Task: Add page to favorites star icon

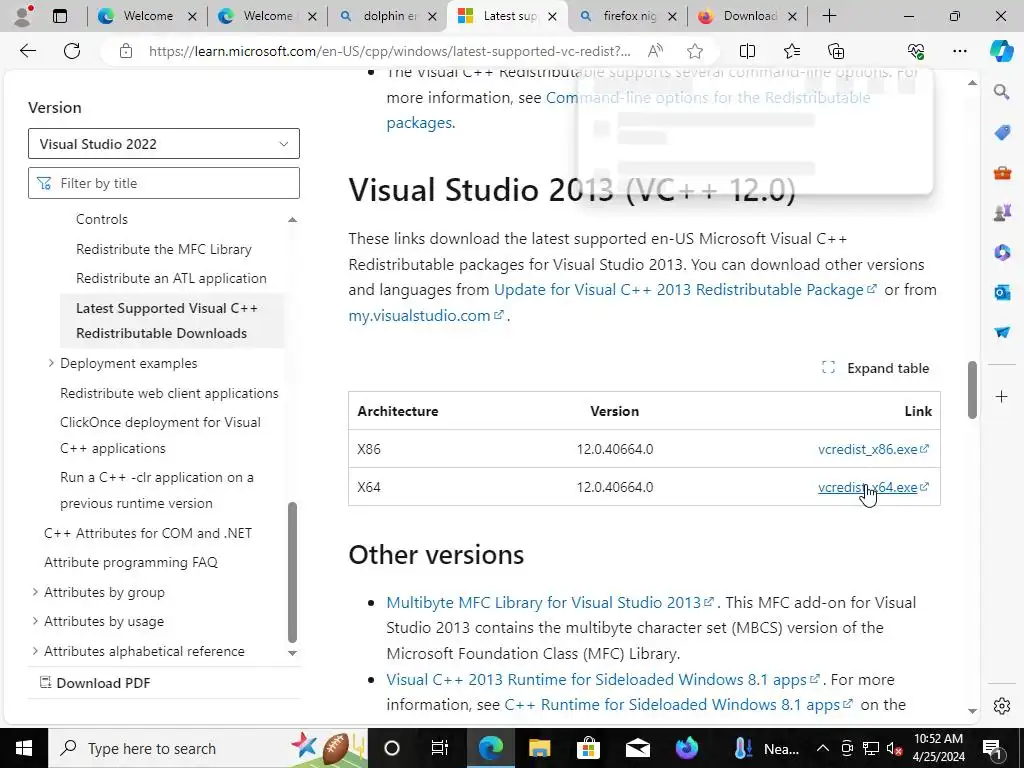Action: pos(695,51)
